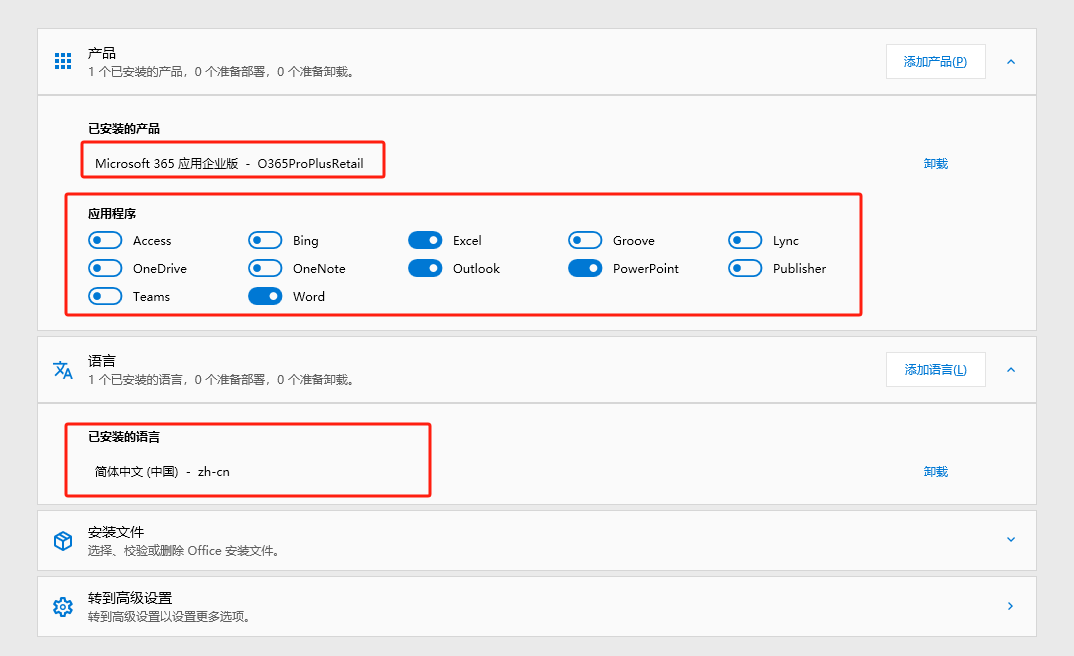
Task: Click the language translate icon
Action: pos(63,370)
